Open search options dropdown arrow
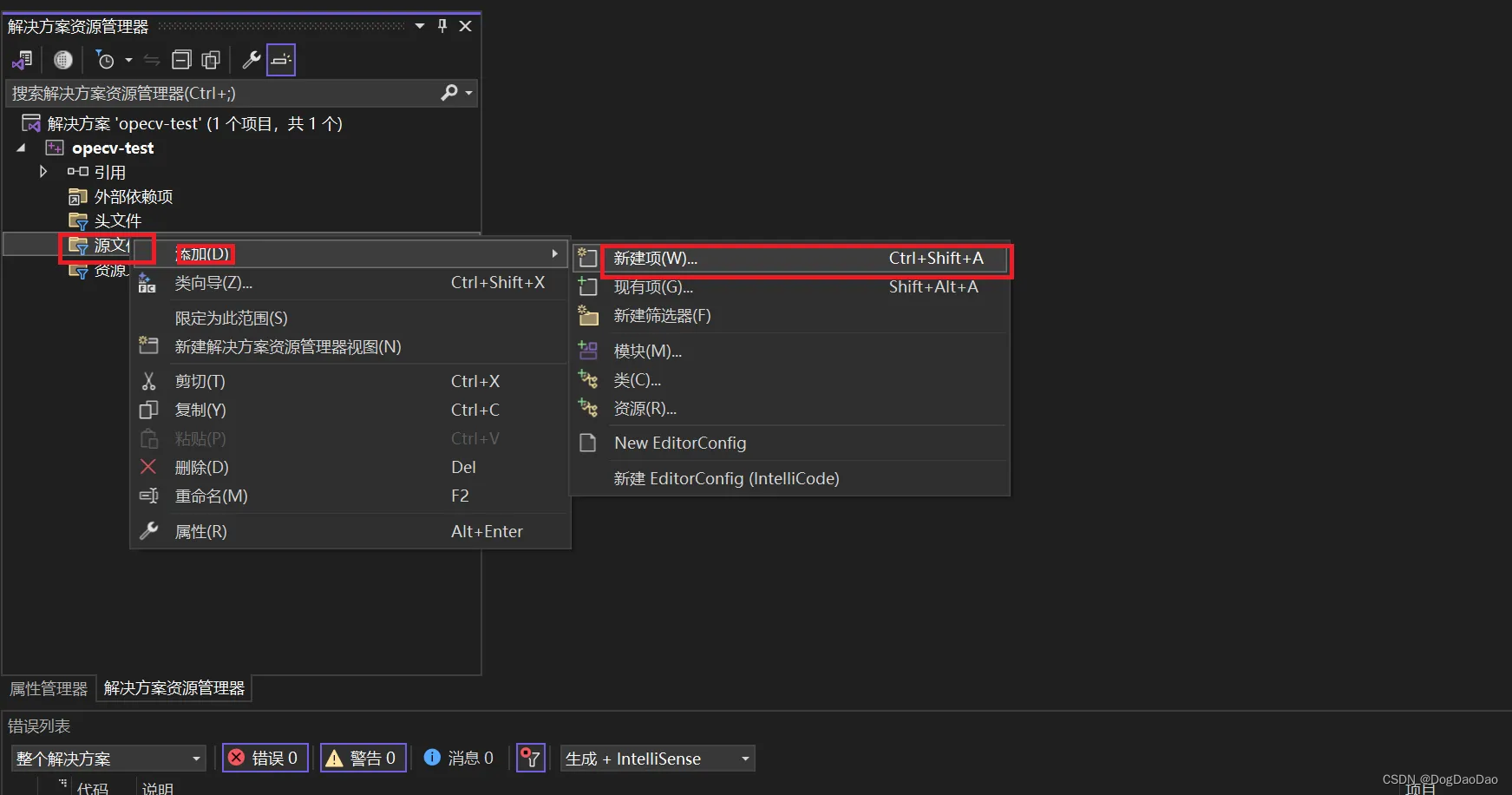The height and width of the screenshot is (795, 1512). click(x=469, y=93)
